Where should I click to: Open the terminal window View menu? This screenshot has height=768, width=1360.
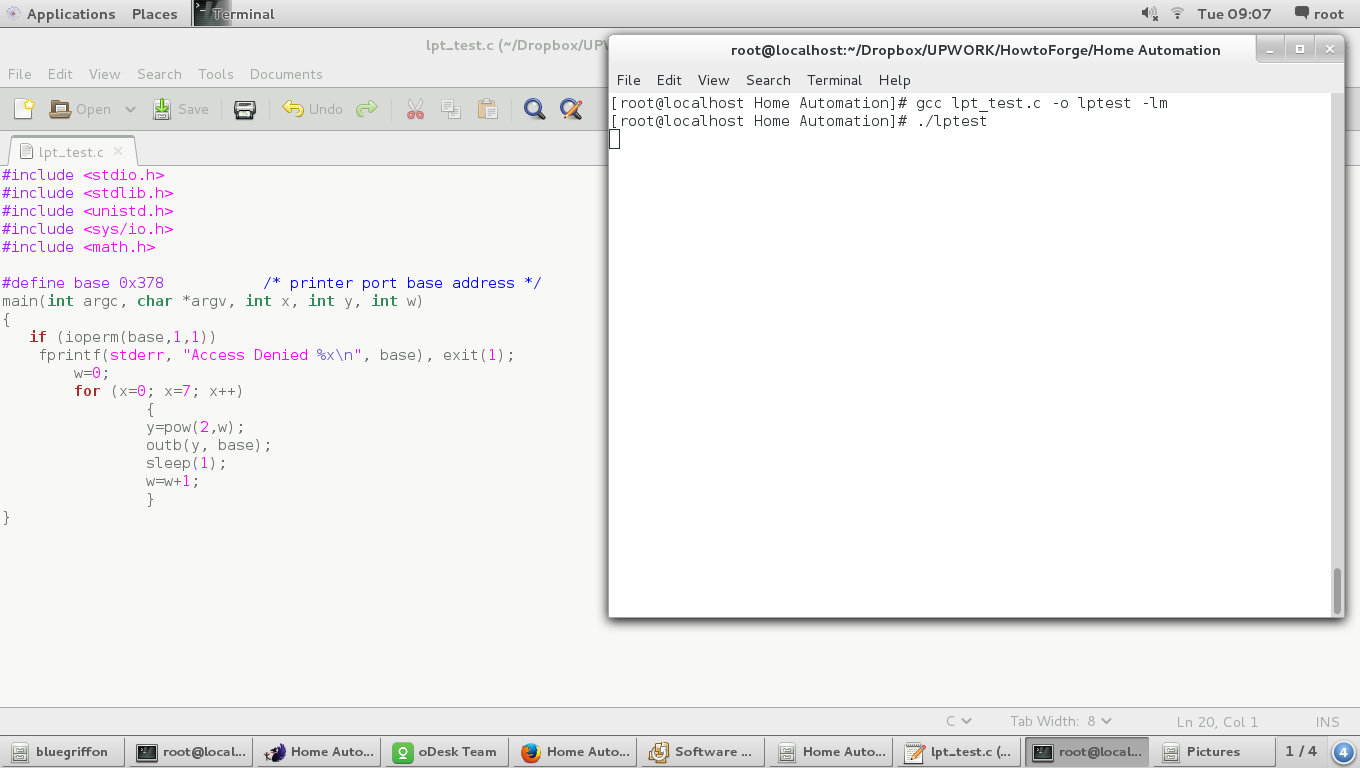point(713,80)
